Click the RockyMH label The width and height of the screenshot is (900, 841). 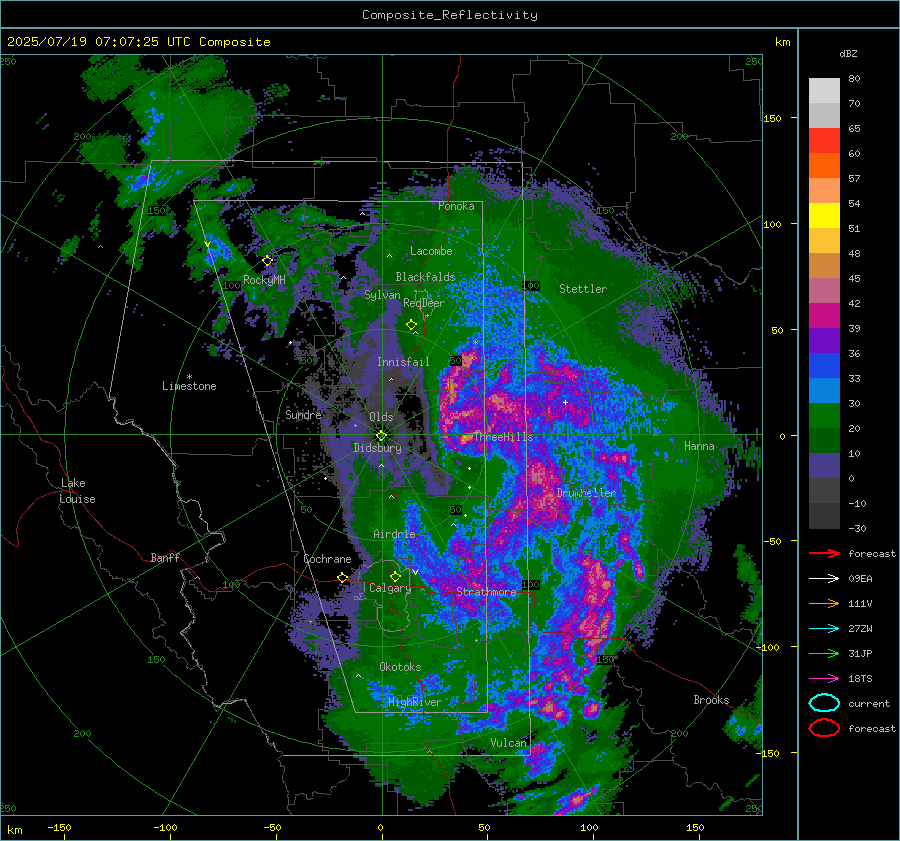264,280
